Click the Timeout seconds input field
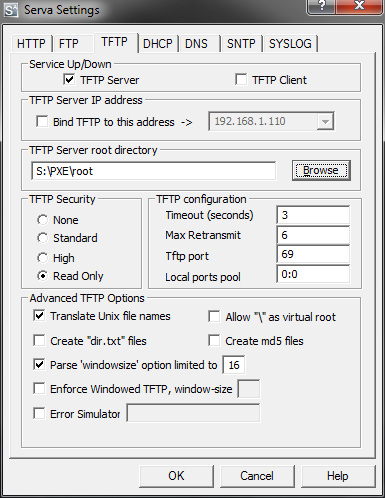Viewport: 385px width, 498px height. pos(313,215)
